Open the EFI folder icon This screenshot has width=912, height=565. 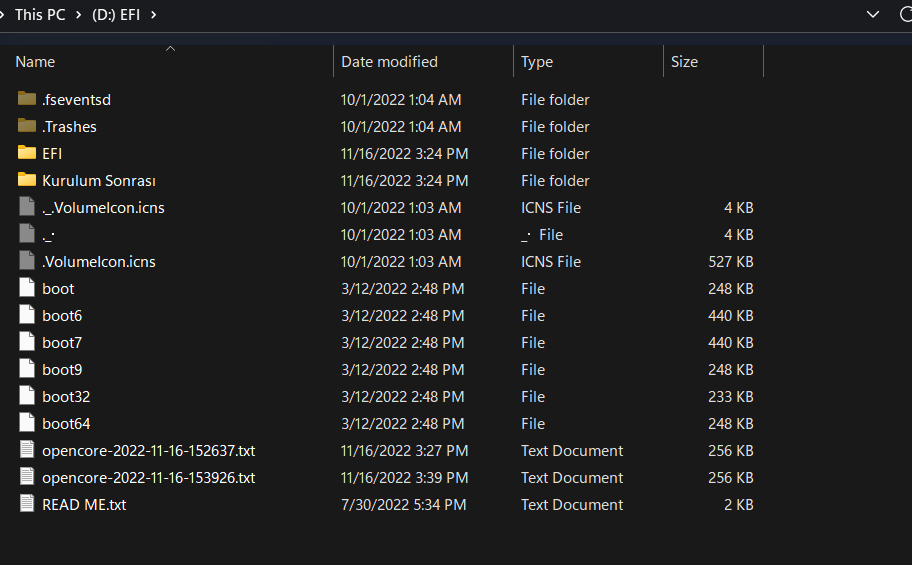pyautogui.click(x=27, y=153)
